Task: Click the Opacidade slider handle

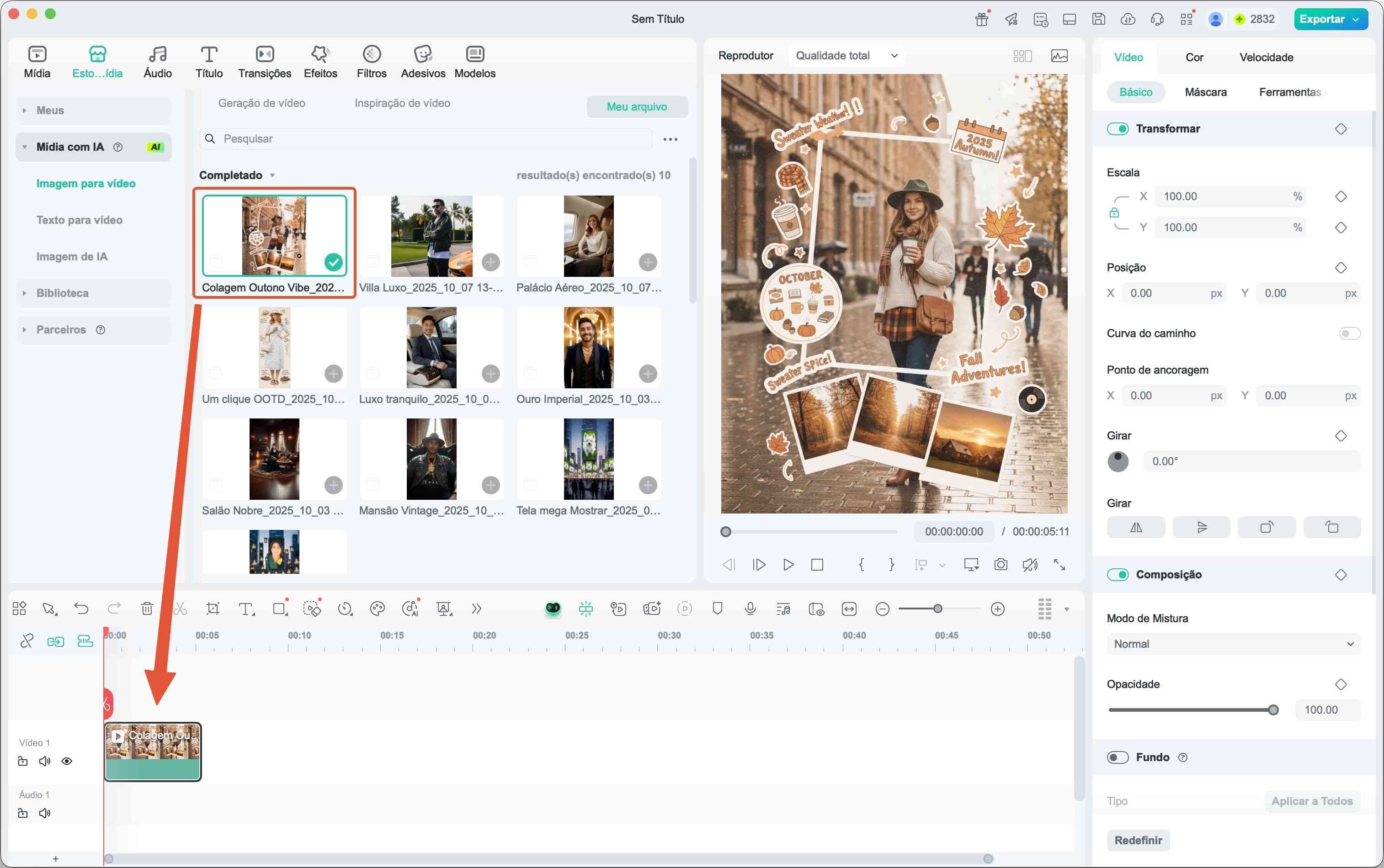Action: (1273, 710)
